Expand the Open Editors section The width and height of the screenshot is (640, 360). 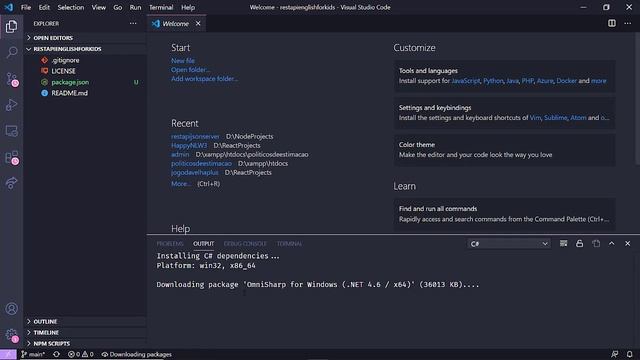click(85, 38)
